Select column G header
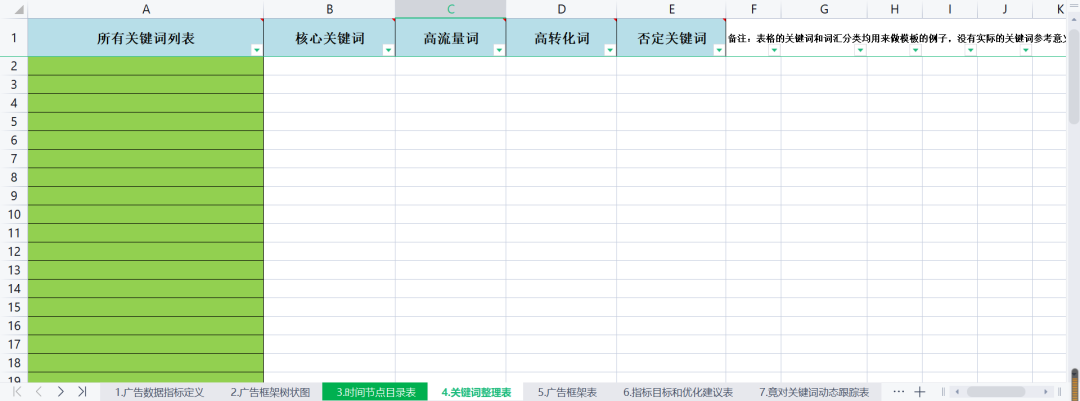 (x=824, y=9)
